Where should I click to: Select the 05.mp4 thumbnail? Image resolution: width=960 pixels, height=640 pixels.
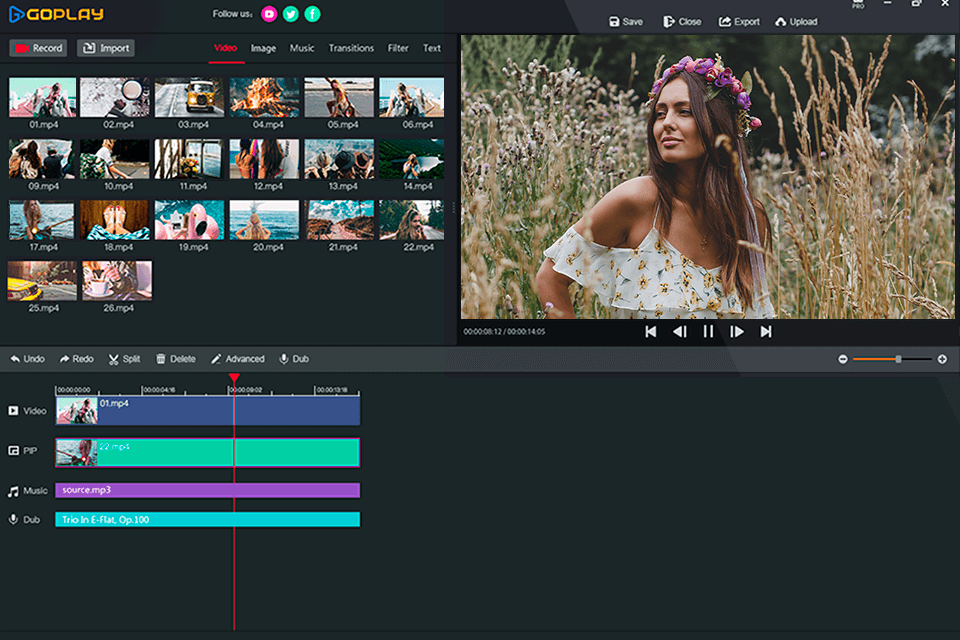338,97
